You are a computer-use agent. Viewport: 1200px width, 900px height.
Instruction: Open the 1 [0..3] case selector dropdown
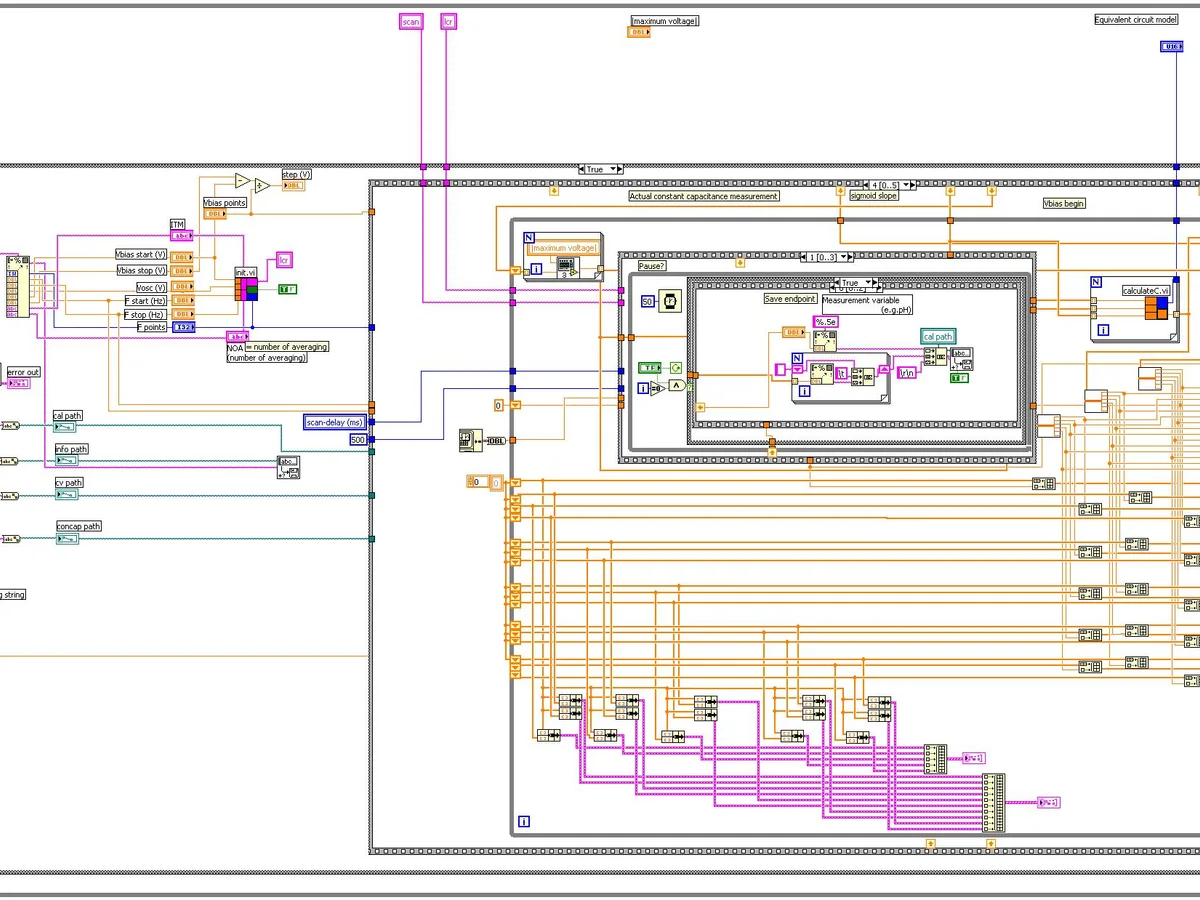coord(845,257)
